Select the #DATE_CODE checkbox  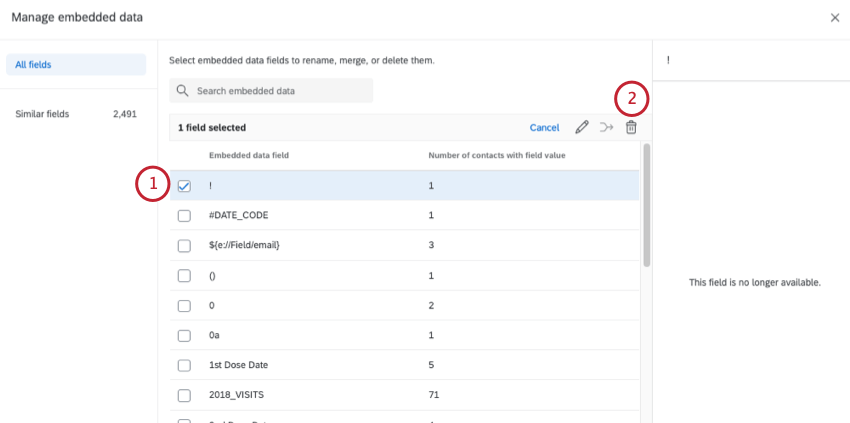point(184,216)
